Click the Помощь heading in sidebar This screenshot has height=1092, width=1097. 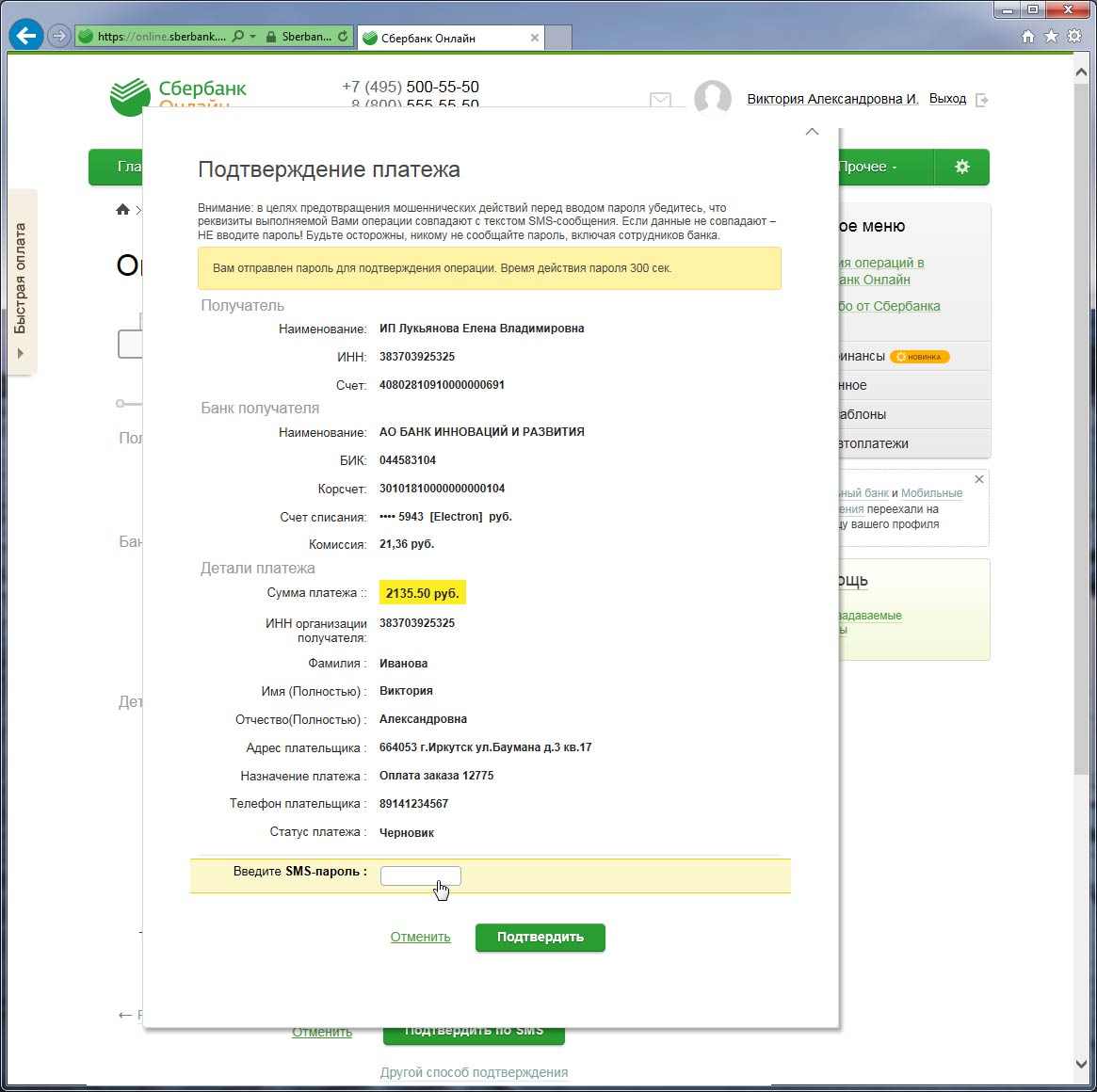tap(853, 581)
